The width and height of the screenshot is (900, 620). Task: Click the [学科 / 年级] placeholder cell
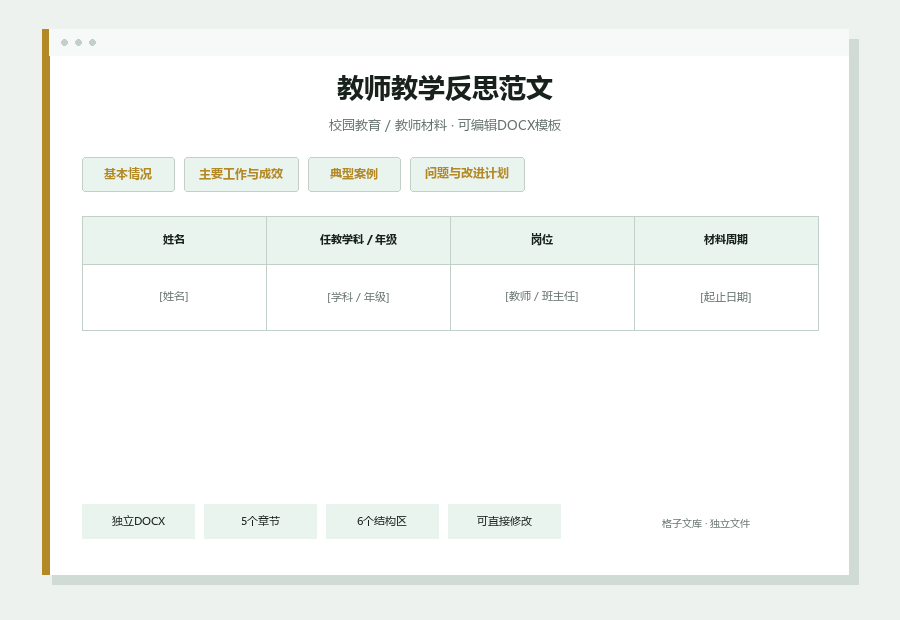(358, 297)
